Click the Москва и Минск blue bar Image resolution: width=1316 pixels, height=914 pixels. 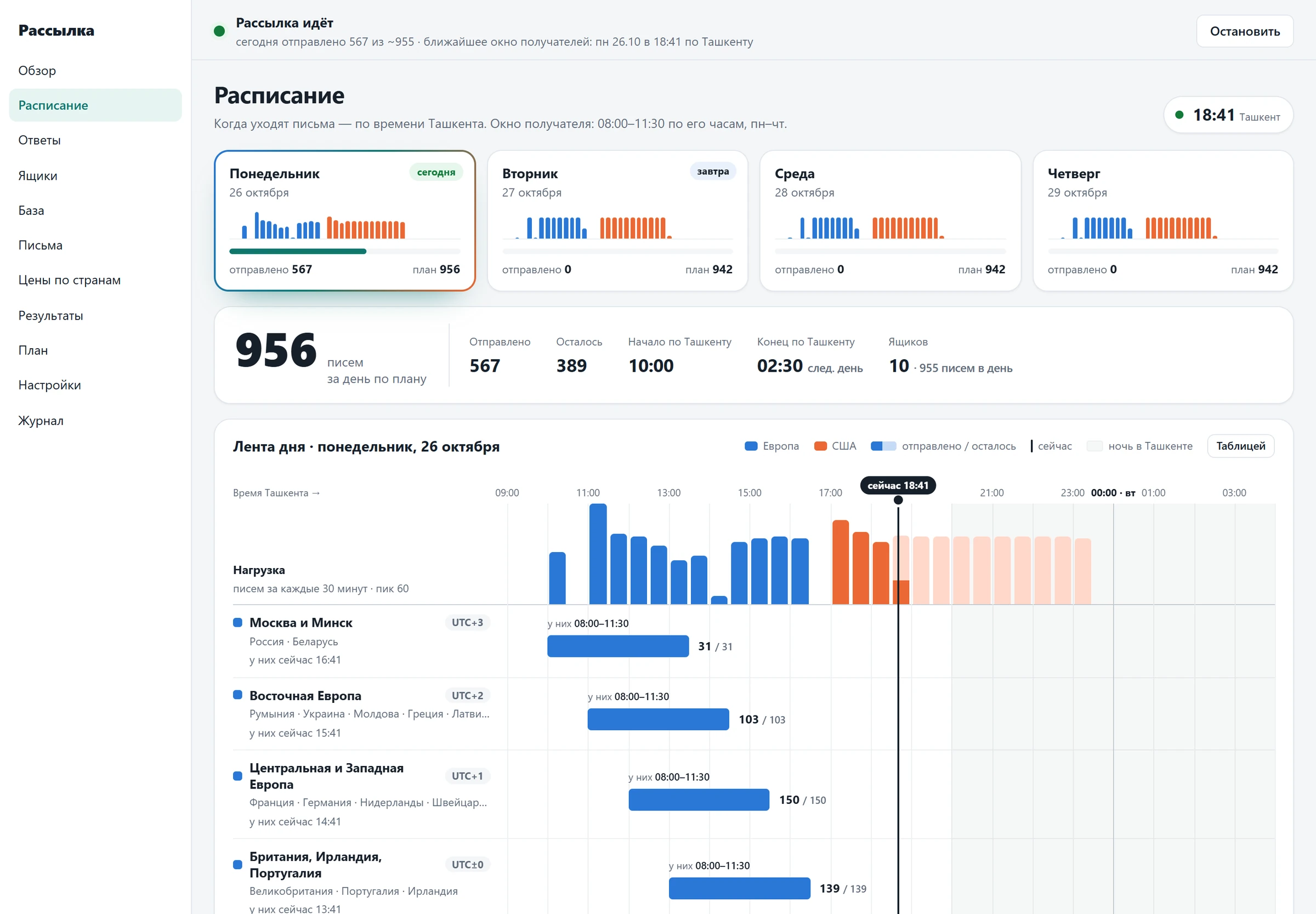pyautogui.click(x=618, y=646)
